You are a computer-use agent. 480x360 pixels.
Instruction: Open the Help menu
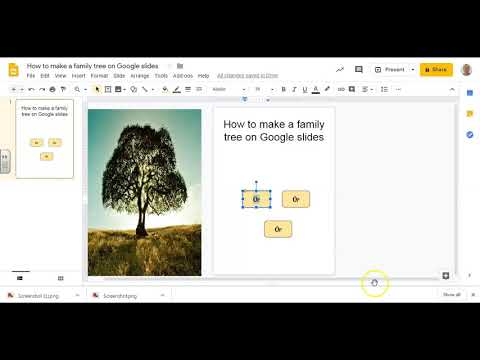(x=203, y=76)
